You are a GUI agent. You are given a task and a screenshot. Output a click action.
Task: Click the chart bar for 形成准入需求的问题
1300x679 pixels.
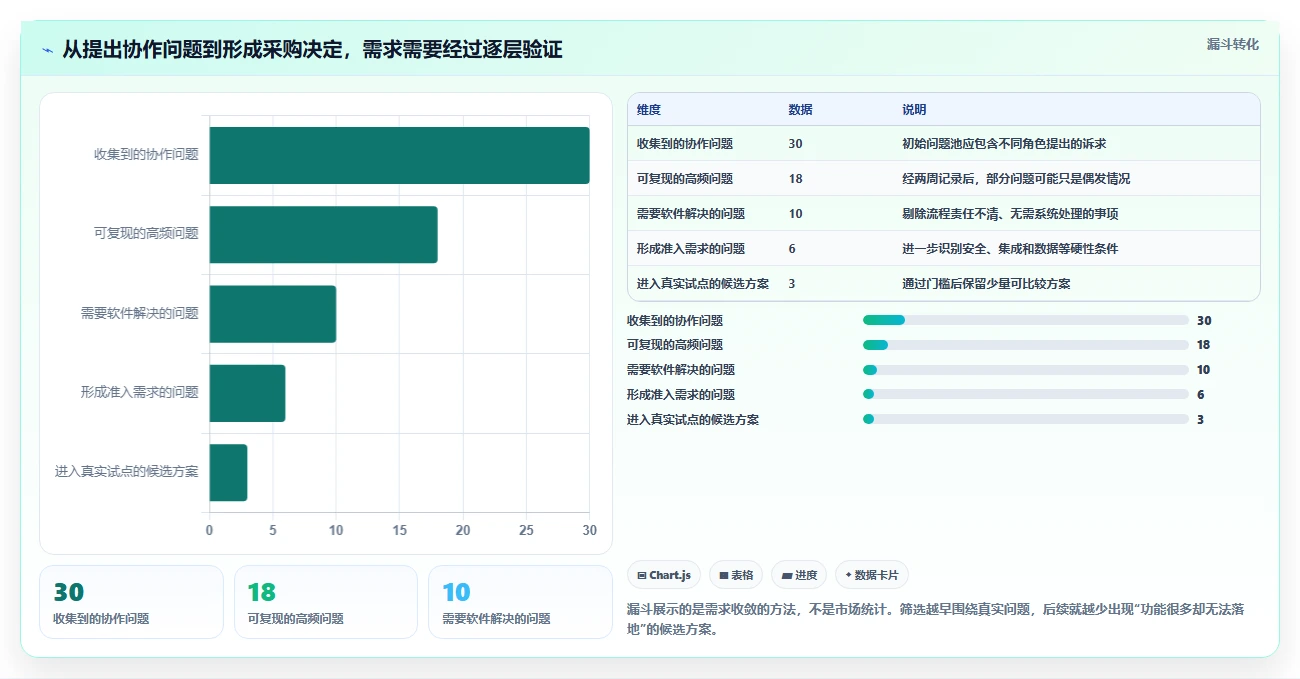247,393
